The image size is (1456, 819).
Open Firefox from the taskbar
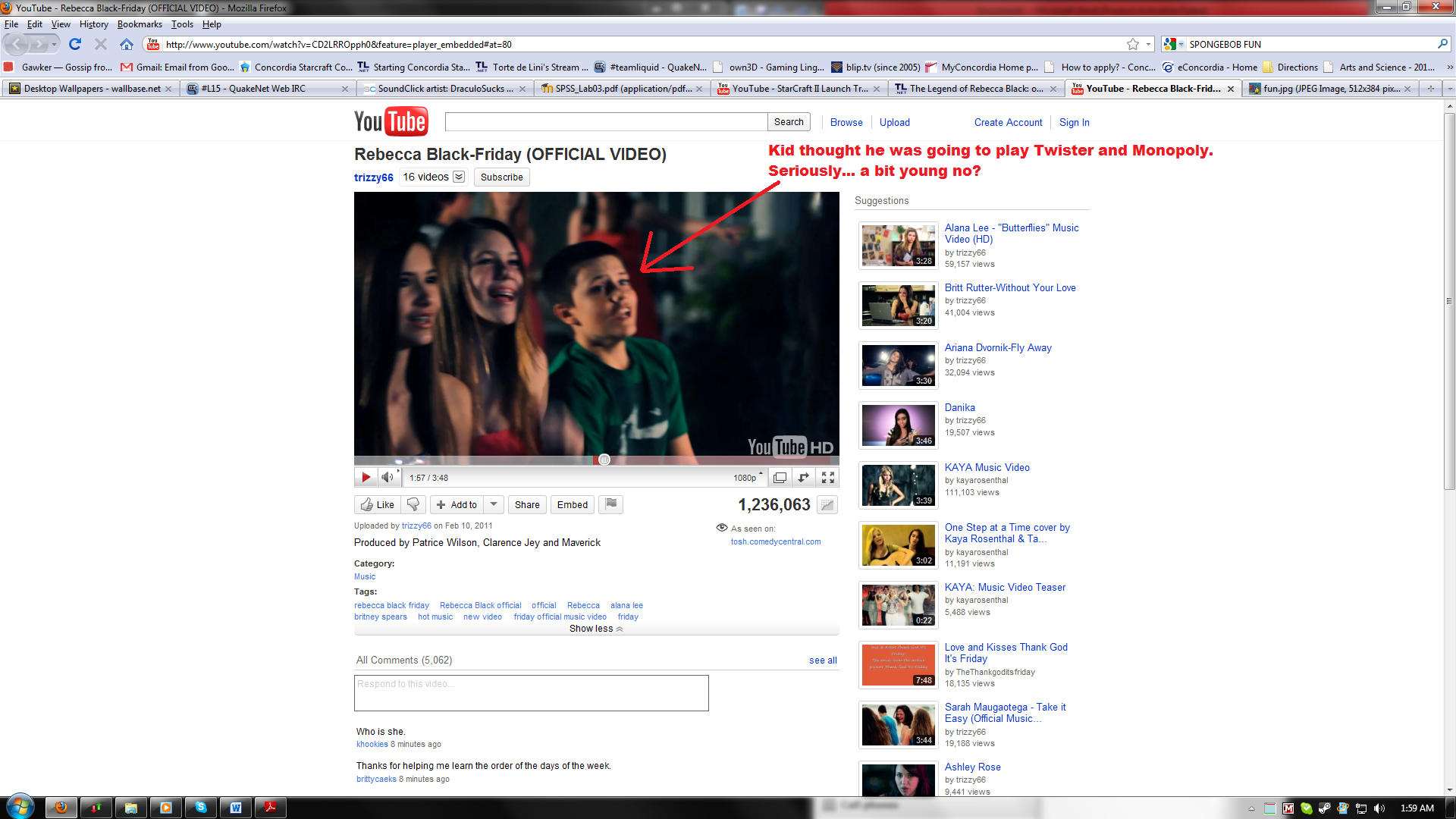61,808
